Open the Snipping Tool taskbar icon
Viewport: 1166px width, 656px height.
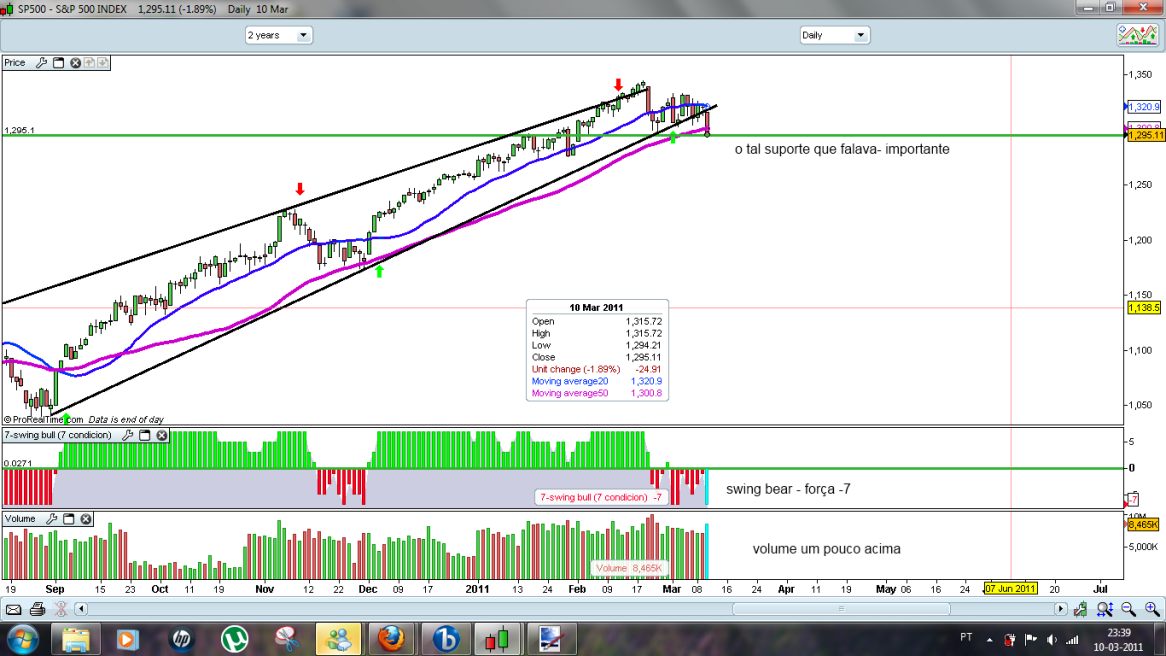coord(286,640)
